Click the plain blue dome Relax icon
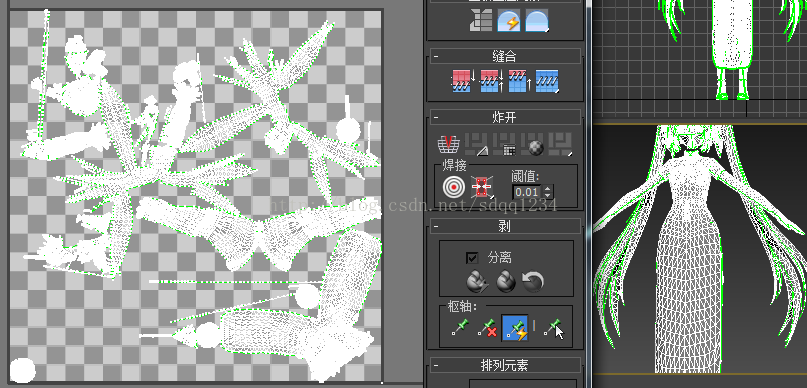Viewport: 807px width, 388px height. coord(537,21)
